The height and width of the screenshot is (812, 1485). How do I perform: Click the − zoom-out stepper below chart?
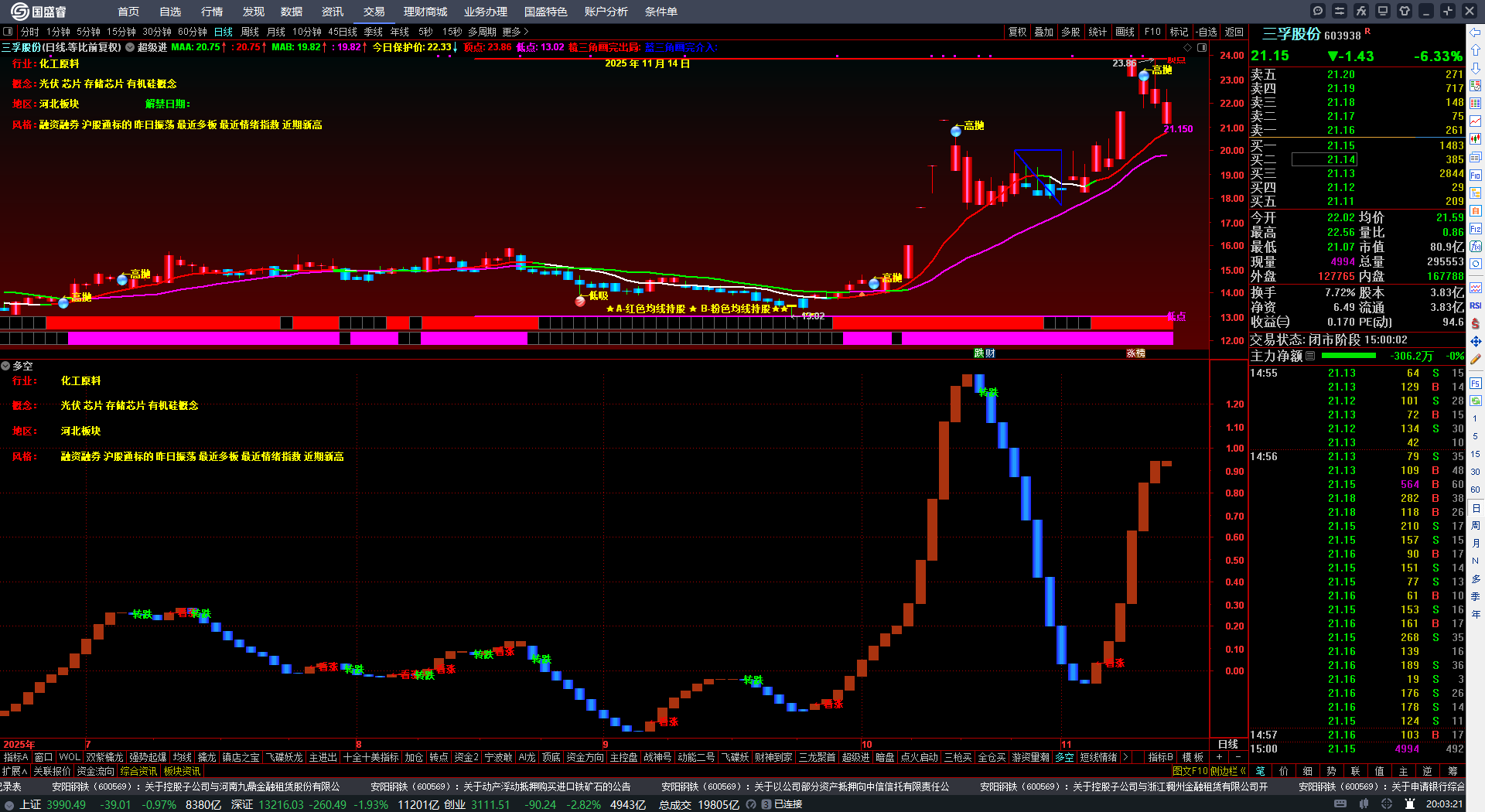pos(1237,757)
